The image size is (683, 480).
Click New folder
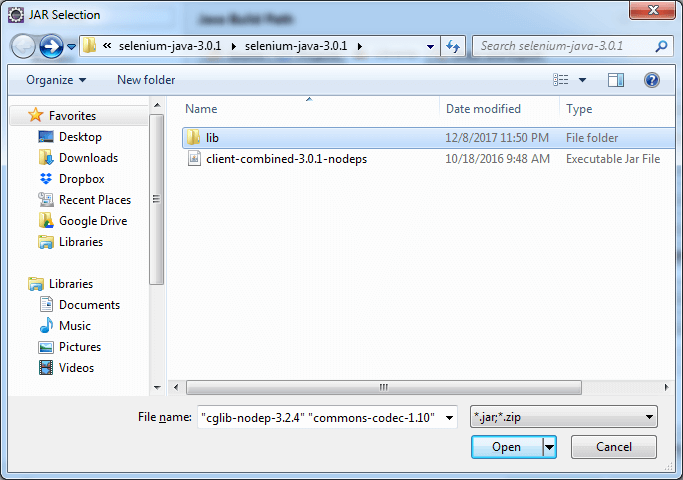pyautogui.click(x=146, y=80)
